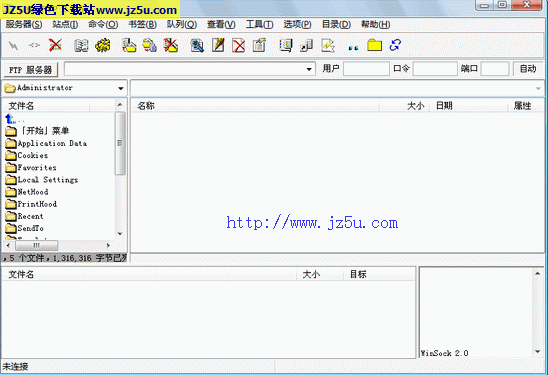The height and width of the screenshot is (375, 548).
Task: Click local pane scroll up arrow
Action: 120,104
